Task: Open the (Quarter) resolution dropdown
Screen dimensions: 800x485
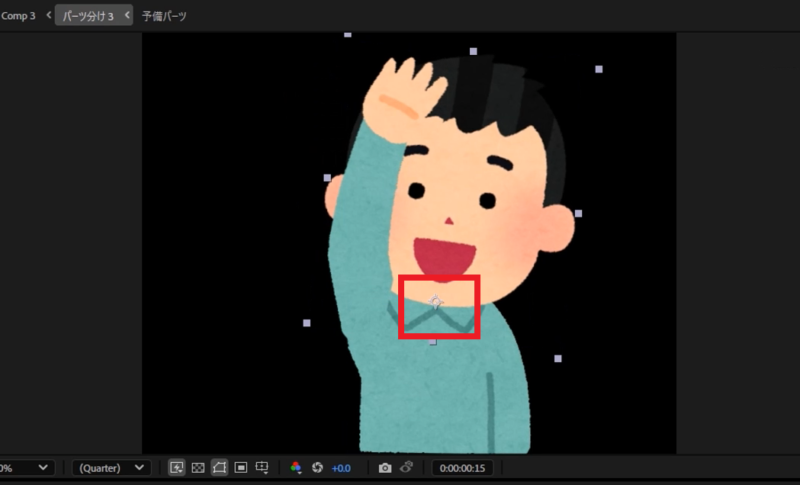Action: coord(111,468)
